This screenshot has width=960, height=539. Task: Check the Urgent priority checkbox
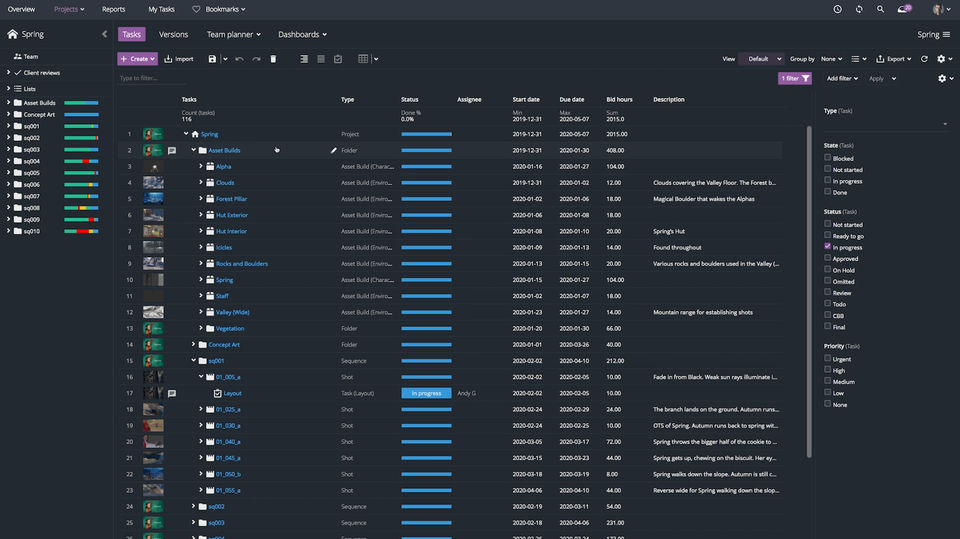point(827,359)
